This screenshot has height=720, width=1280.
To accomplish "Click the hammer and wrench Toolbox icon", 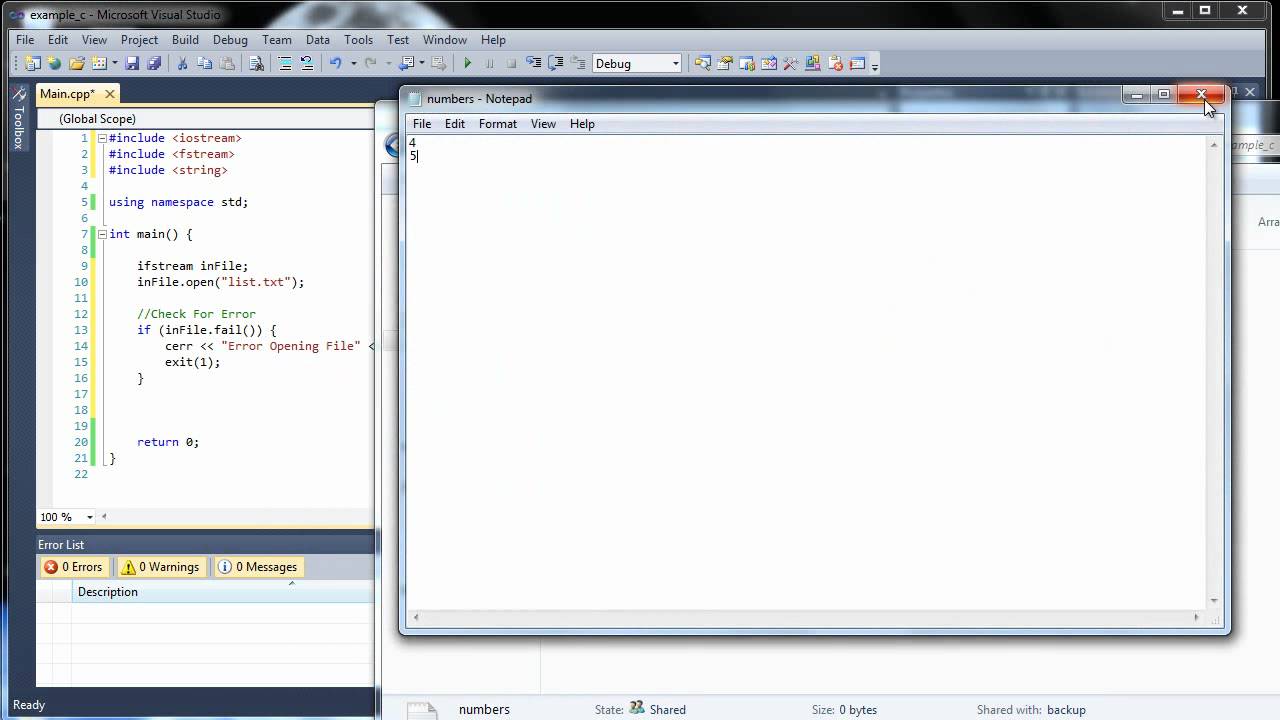I will click(x=791, y=63).
